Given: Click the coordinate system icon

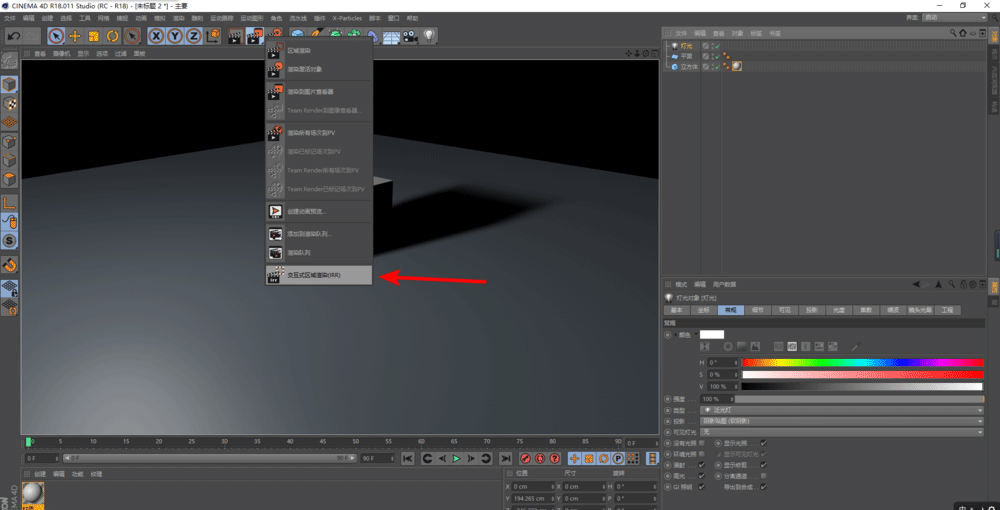Looking at the screenshot, I should [x=213, y=36].
